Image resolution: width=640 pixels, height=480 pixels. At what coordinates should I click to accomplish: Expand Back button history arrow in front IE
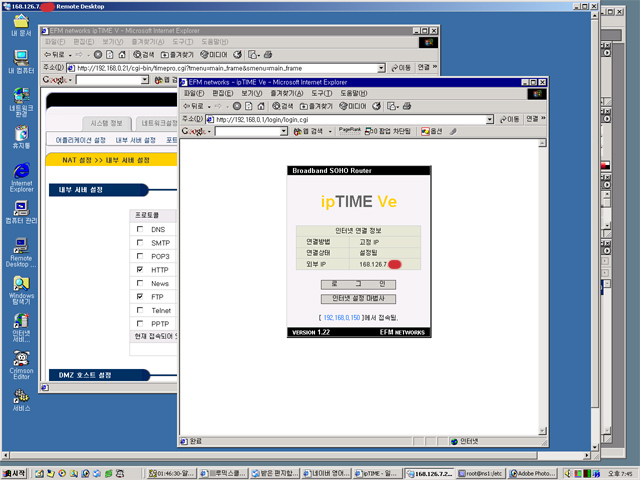pyautogui.click(x=209, y=107)
